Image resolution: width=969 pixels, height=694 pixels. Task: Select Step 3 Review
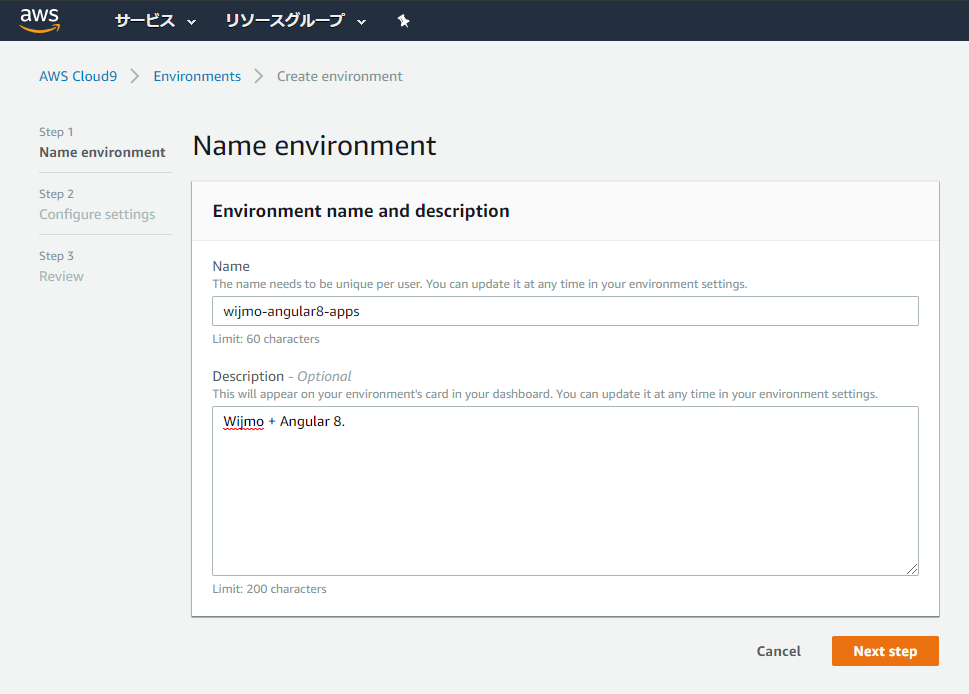pyautogui.click(x=61, y=266)
